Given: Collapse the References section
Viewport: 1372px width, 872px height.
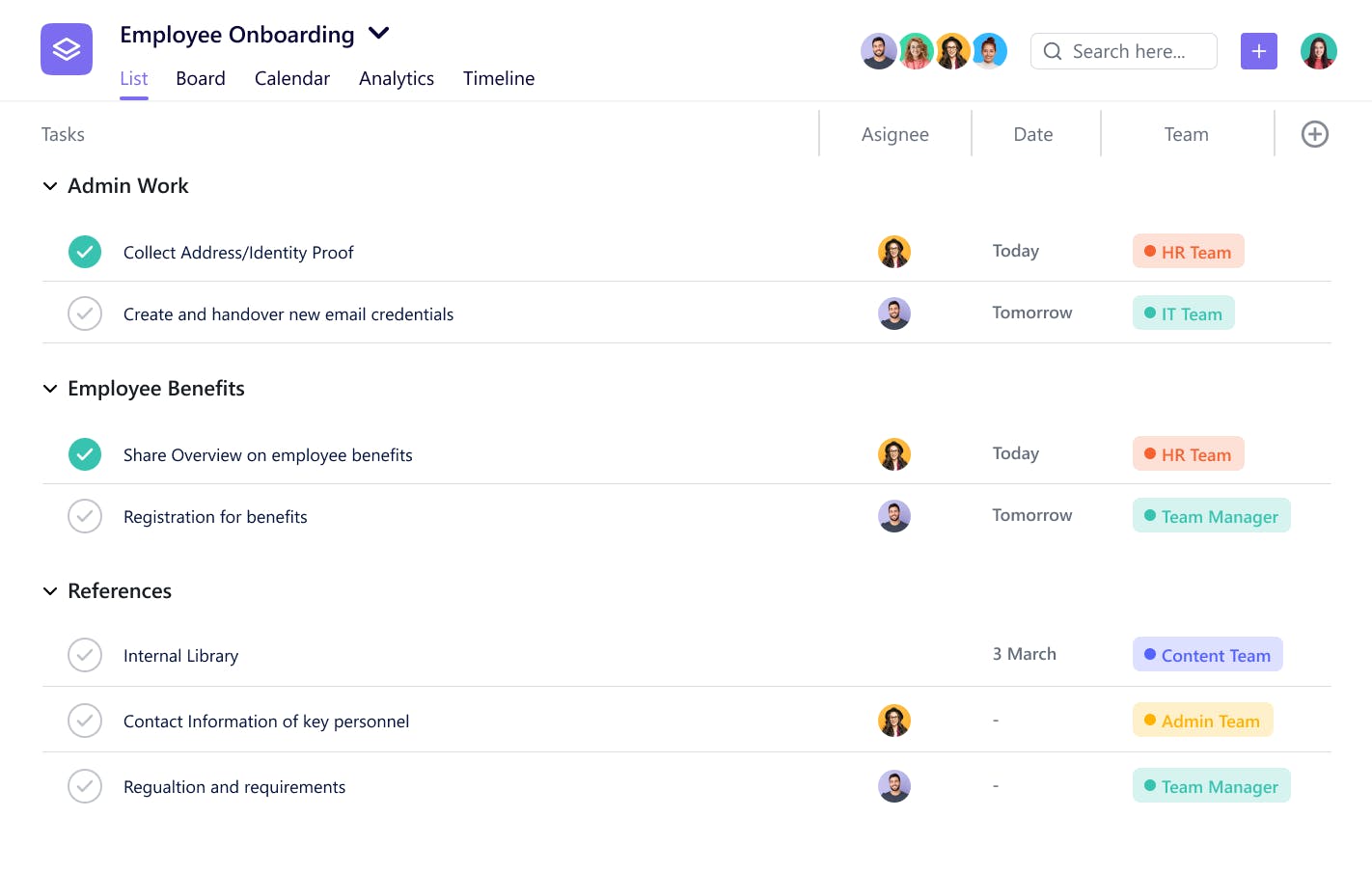Looking at the screenshot, I should click(50, 590).
